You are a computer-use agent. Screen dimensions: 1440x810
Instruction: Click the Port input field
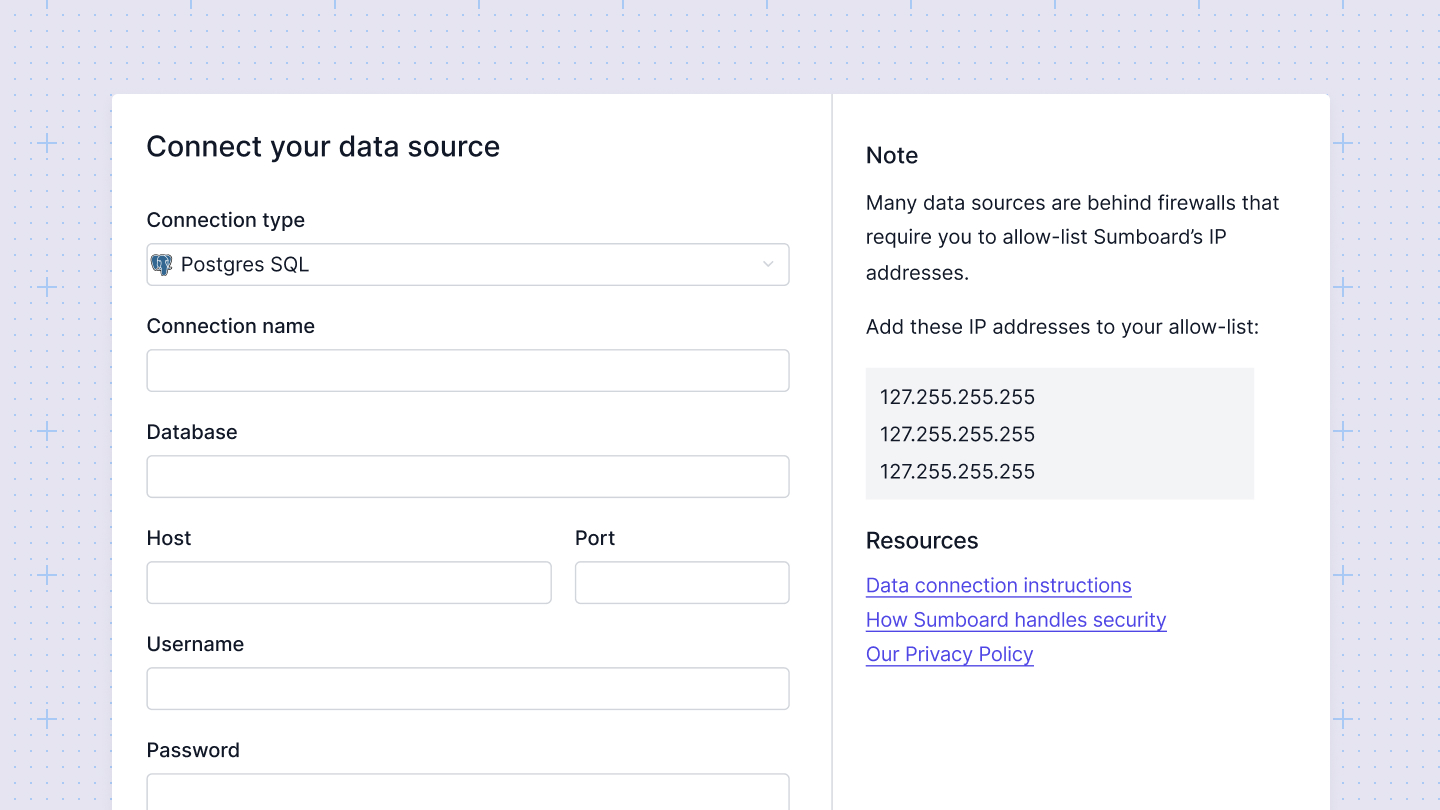pos(681,583)
